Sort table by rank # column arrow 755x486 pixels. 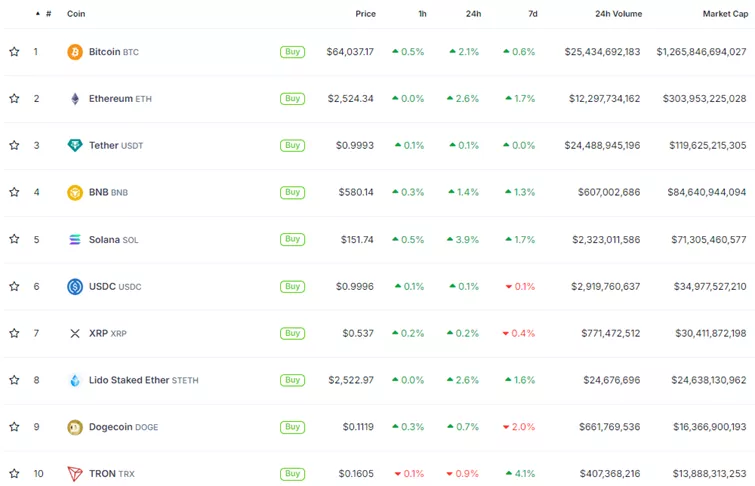pos(38,14)
